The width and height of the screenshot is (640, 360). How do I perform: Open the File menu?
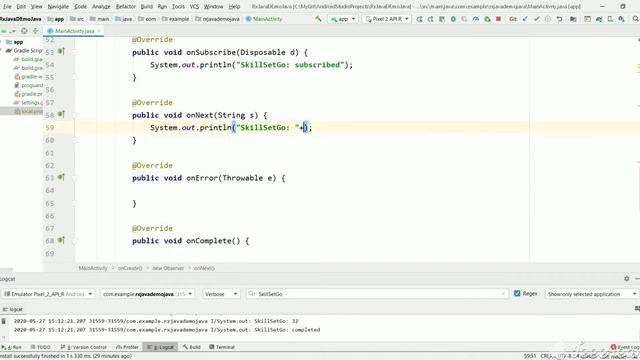pos(7,7)
